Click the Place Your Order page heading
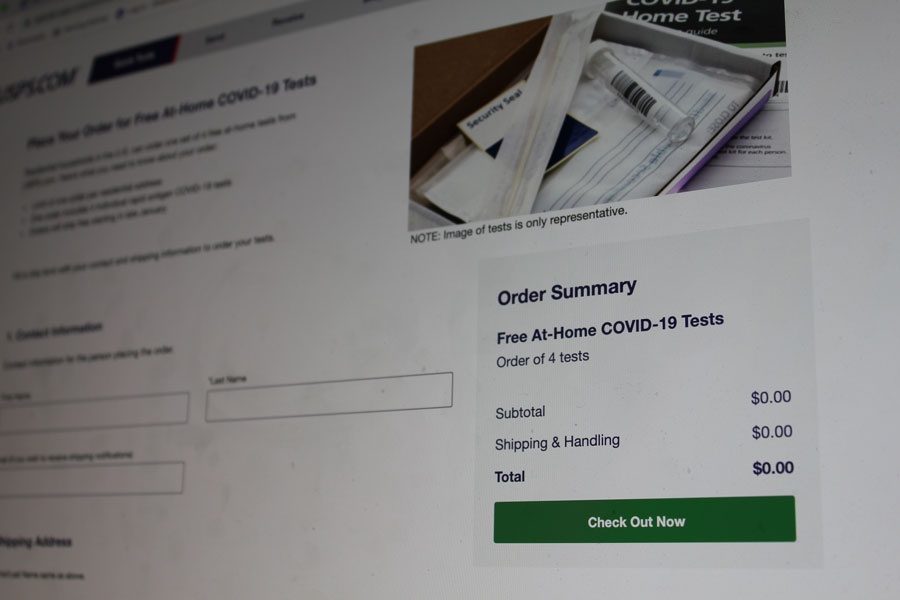 pyautogui.click(x=171, y=110)
